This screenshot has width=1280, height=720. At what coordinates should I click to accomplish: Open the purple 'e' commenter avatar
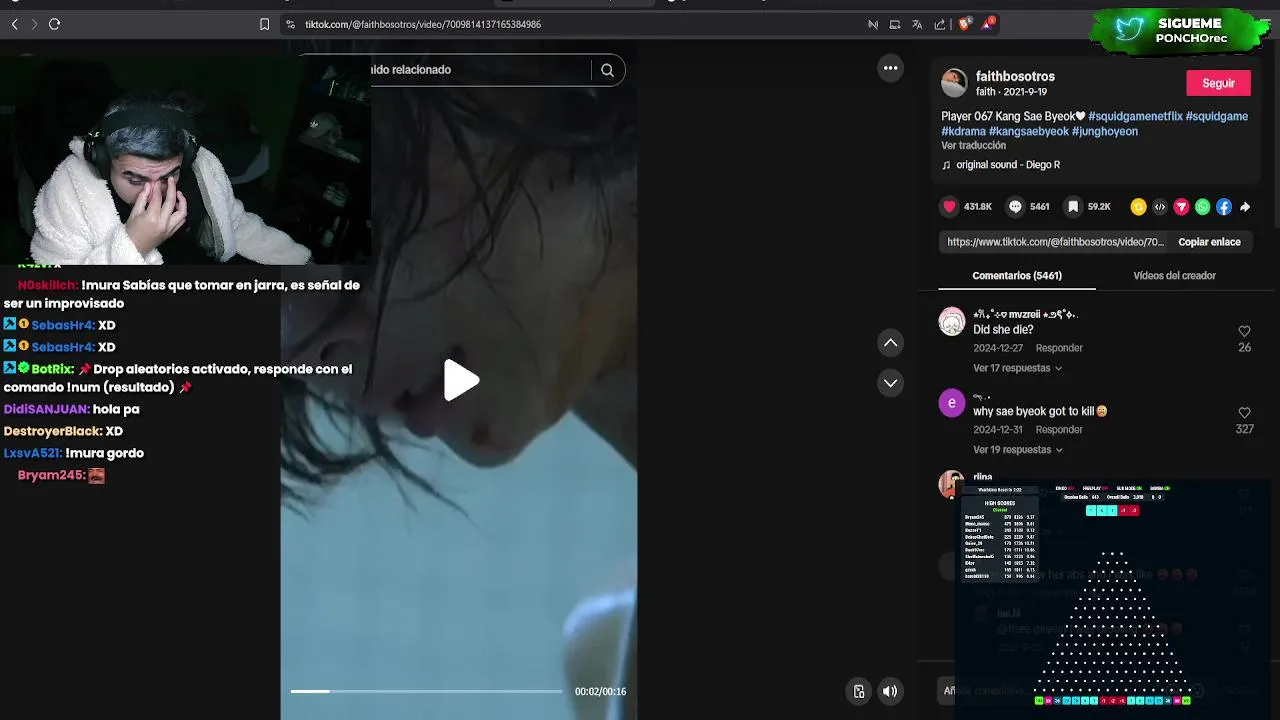(952, 403)
